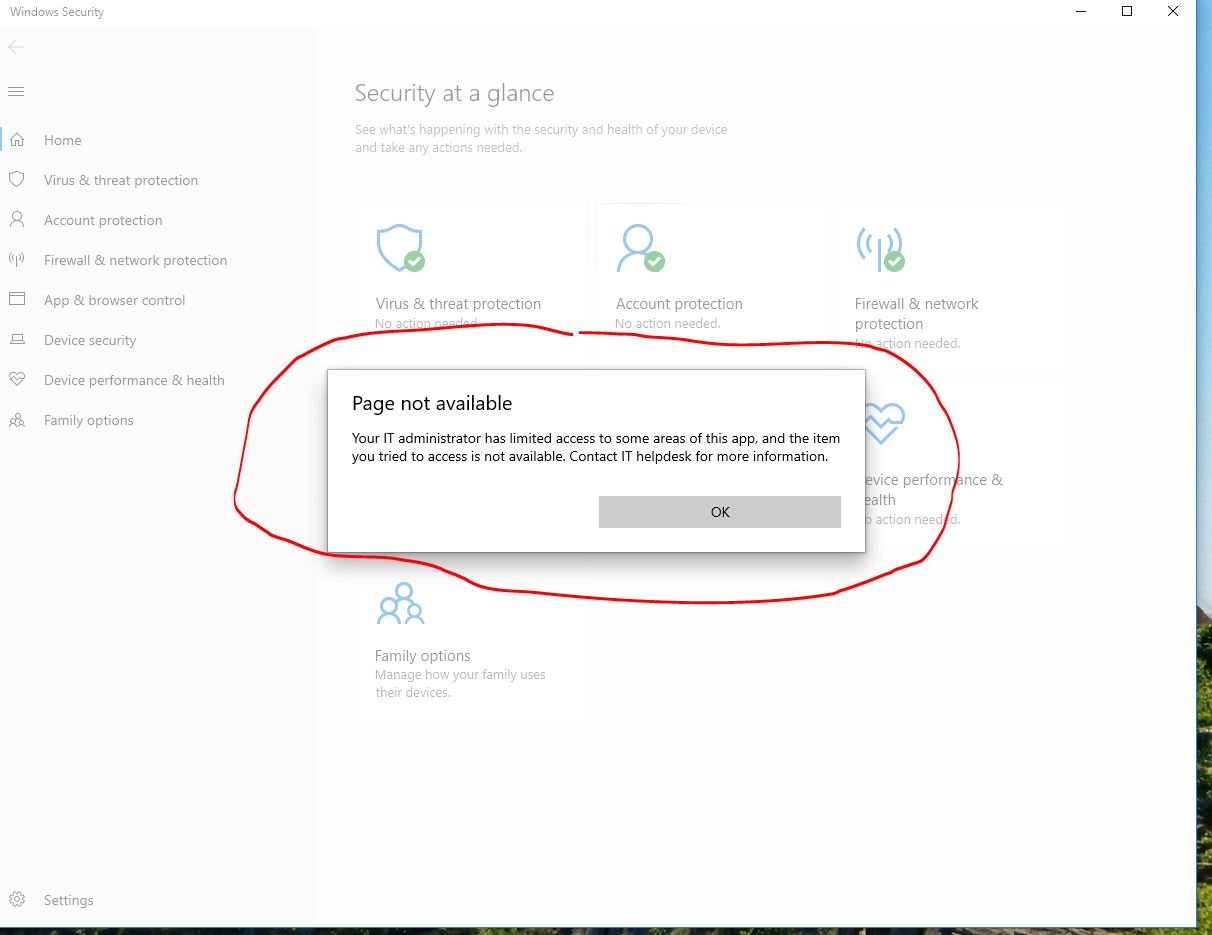The image size is (1212, 935).
Task: Click the Device performance heart sidebar icon
Action: coord(17,380)
